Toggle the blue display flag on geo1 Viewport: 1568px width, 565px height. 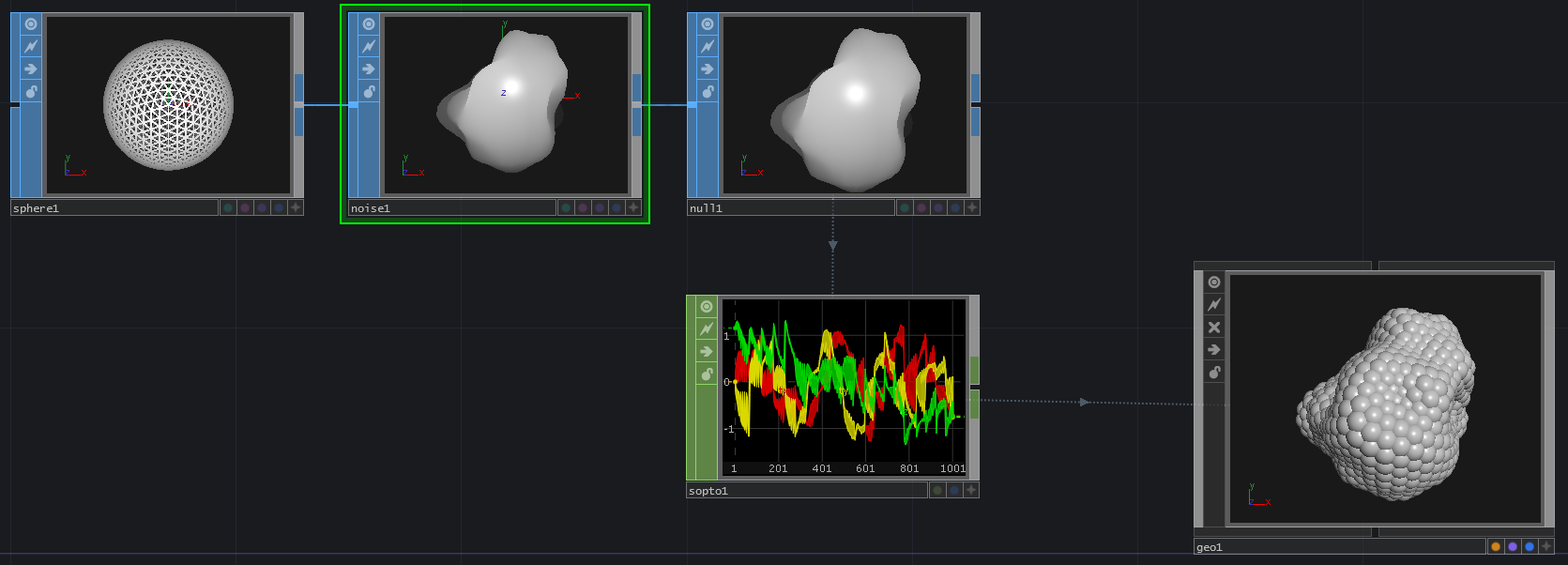tap(1529, 546)
